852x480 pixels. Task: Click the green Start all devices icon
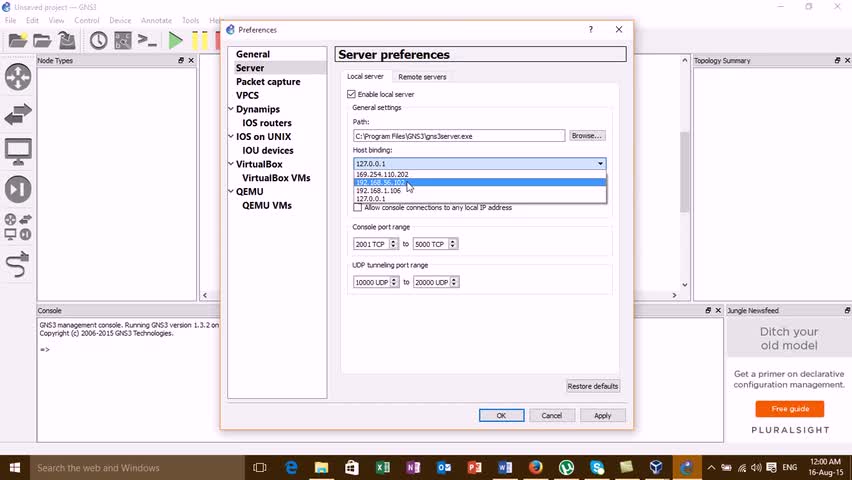[176, 40]
